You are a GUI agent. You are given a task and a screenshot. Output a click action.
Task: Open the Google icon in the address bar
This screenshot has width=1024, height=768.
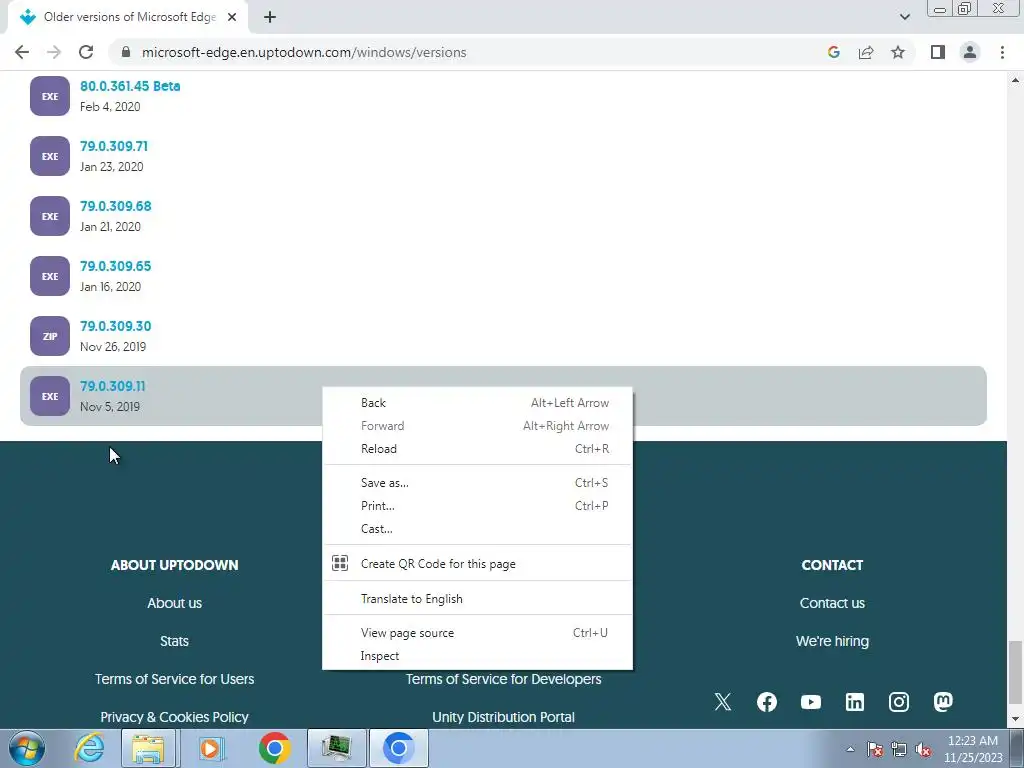point(833,52)
